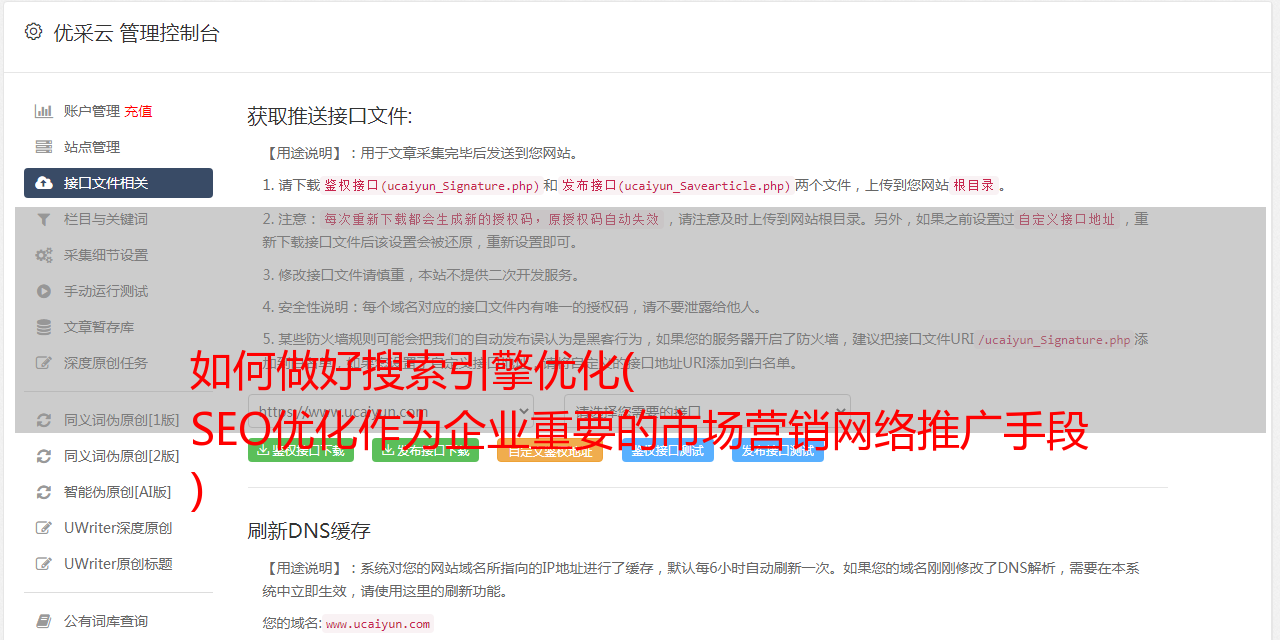The image size is (1280, 640).
Task: Click the green 鉴权接口下载 button
Action: [x=300, y=450]
